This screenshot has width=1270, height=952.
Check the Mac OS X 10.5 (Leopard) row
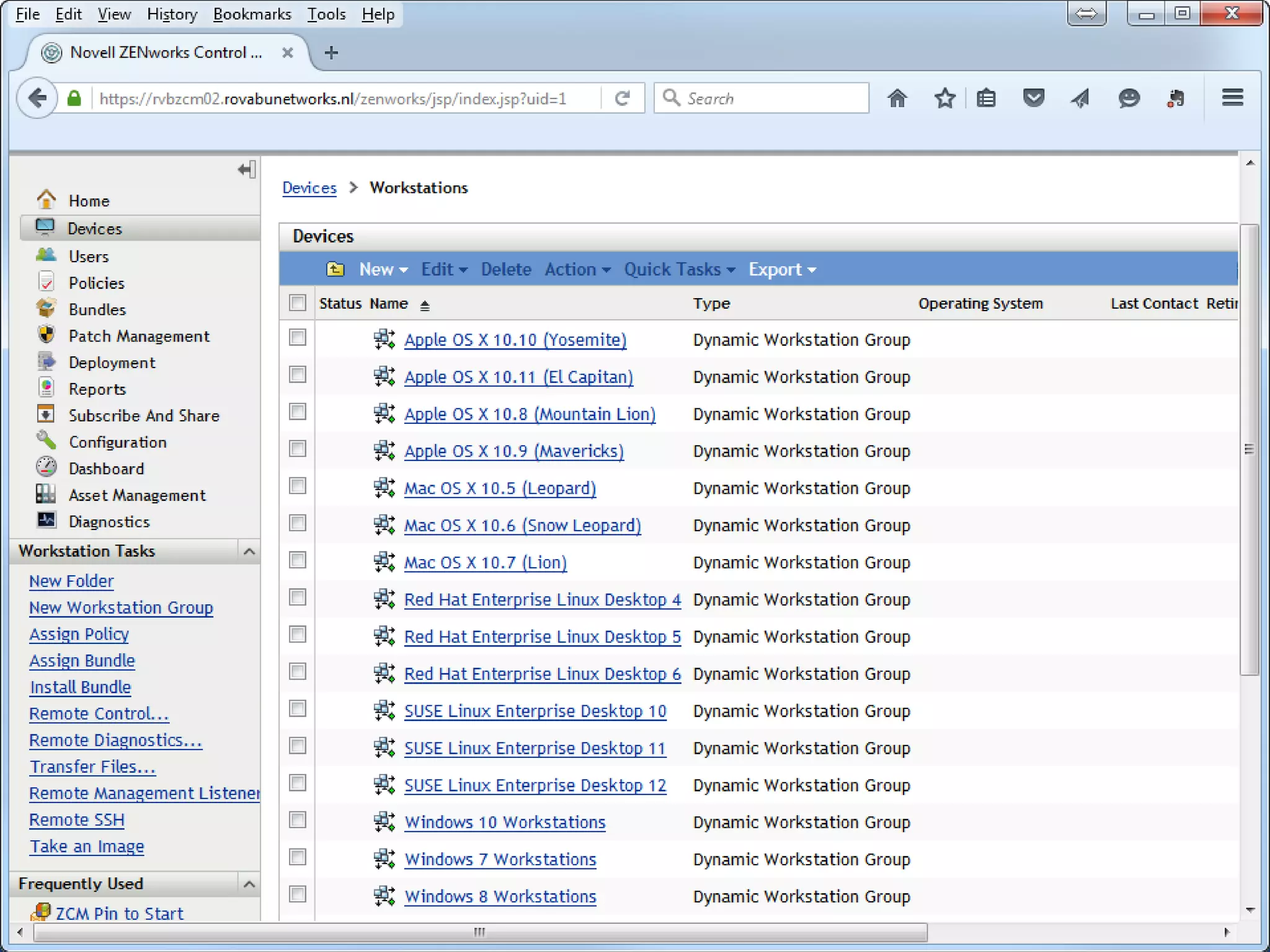tap(298, 486)
